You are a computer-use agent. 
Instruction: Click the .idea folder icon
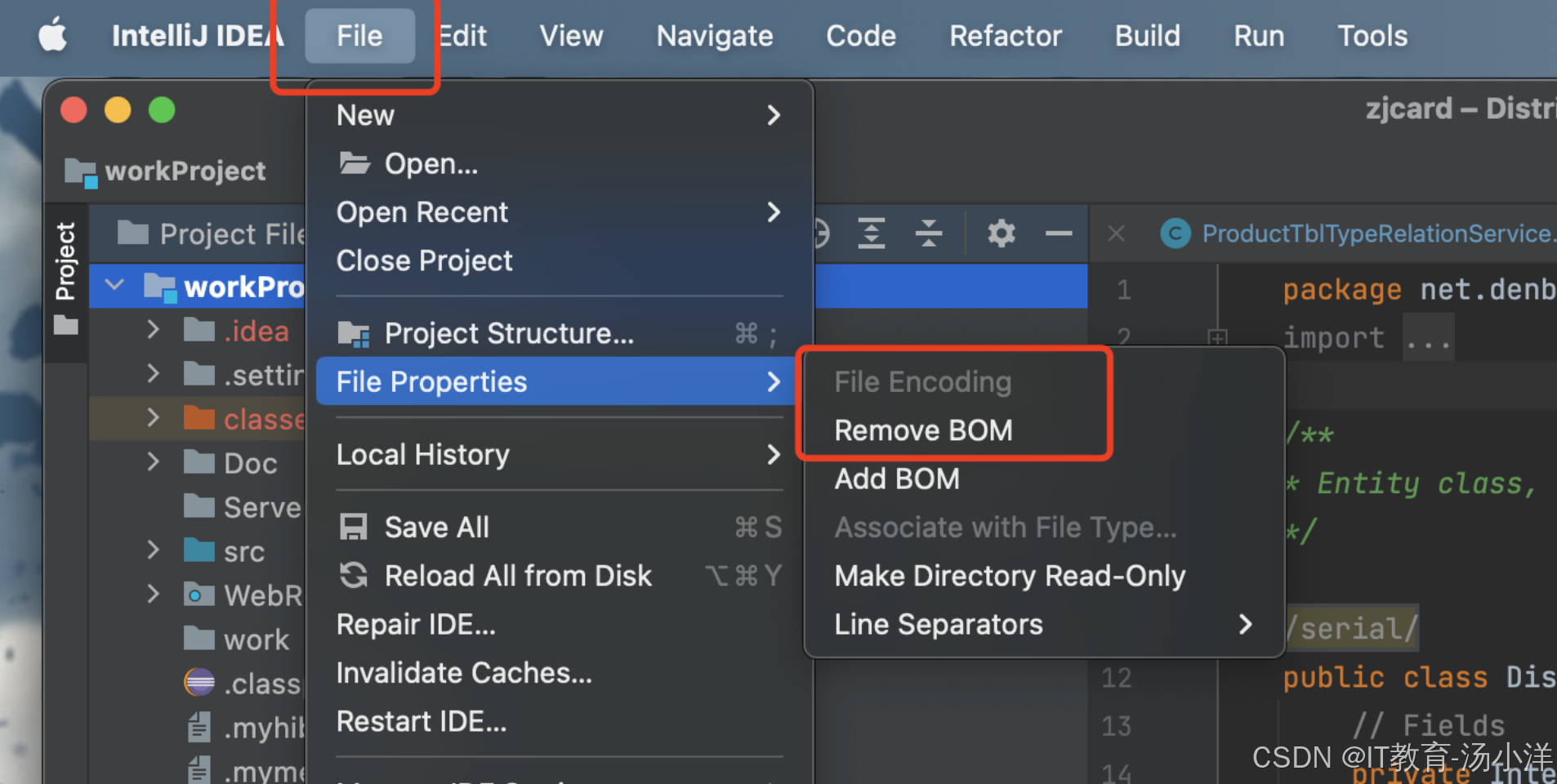coord(199,330)
